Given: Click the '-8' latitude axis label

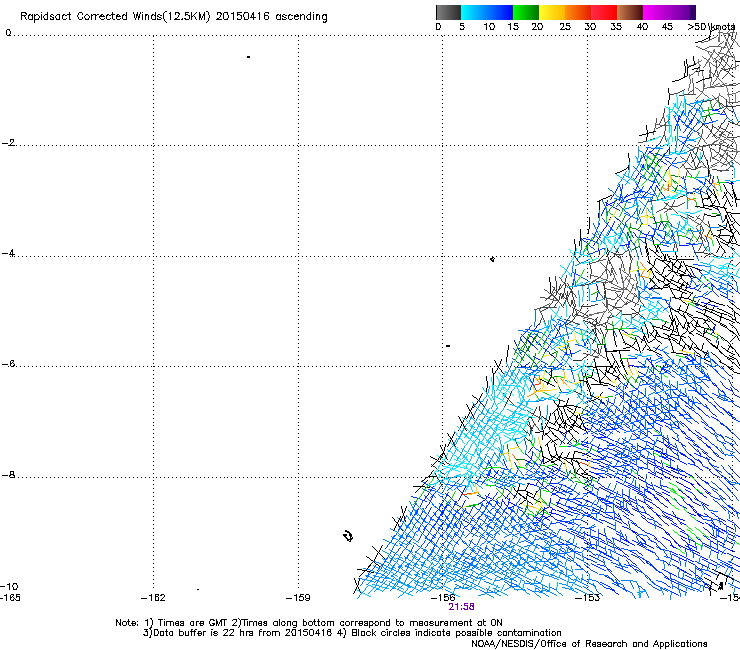Looking at the screenshot, I should coord(9,475).
